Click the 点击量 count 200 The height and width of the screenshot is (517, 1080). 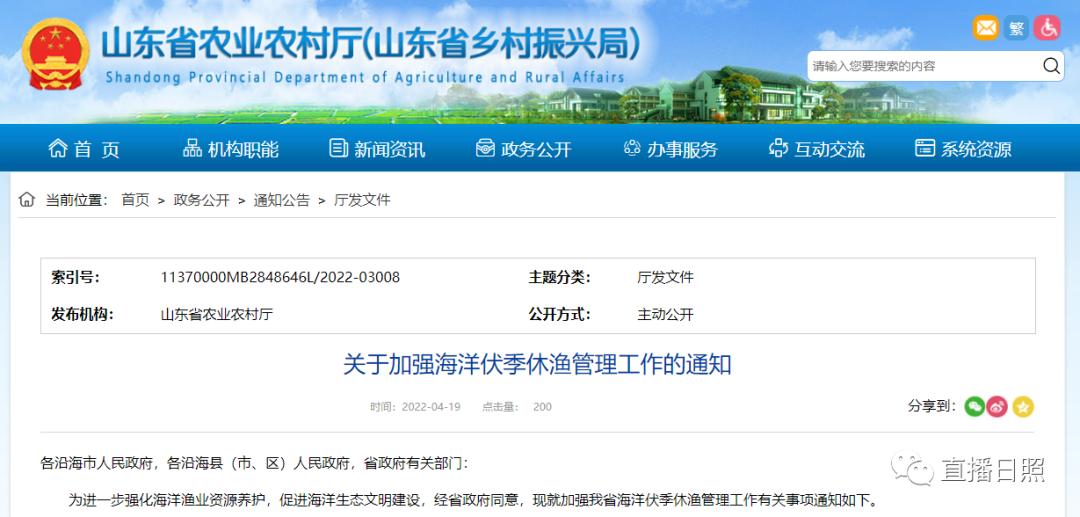coord(542,407)
